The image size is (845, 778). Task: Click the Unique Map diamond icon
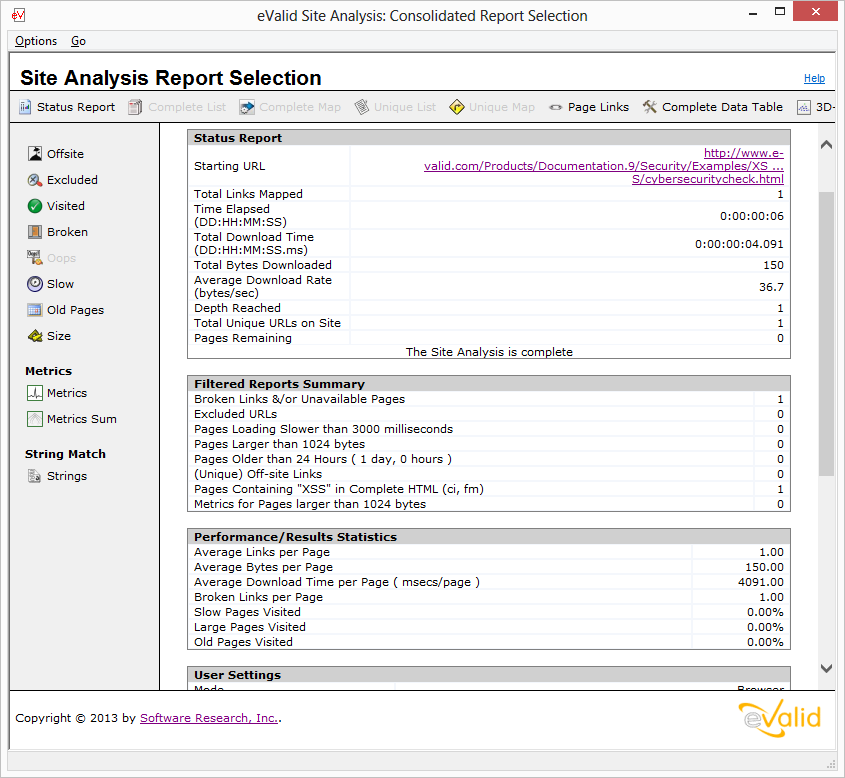click(456, 107)
